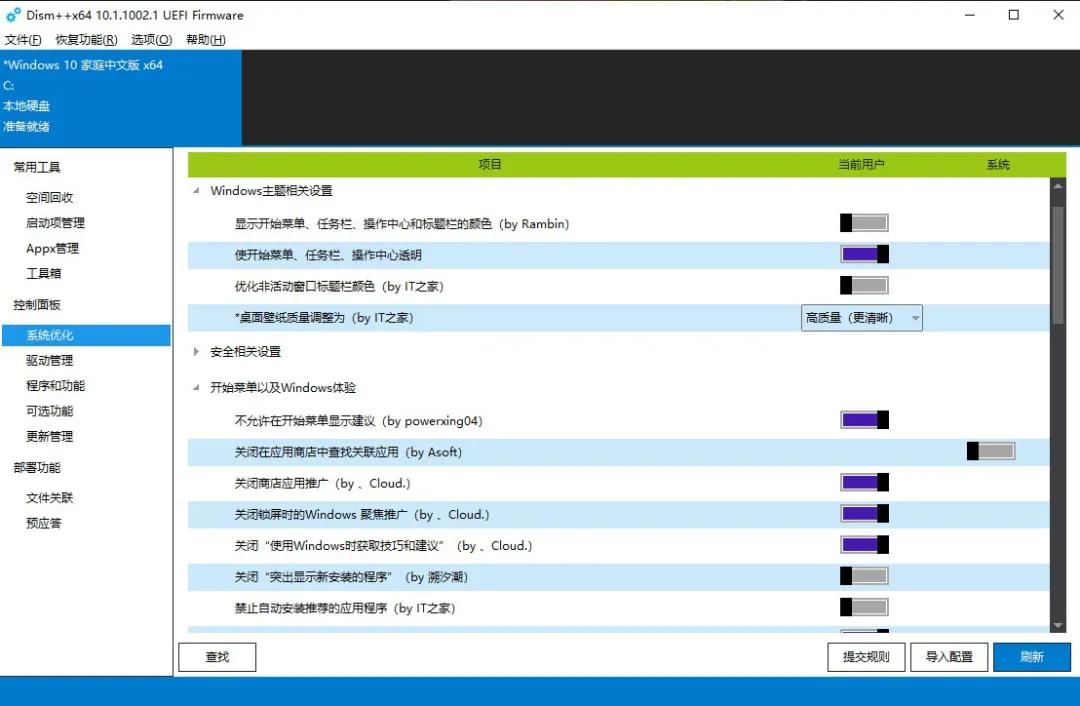Image resolution: width=1080 pixels, height=706 pixels.
Task: Open the 可选功能 optional features panel
Action: pyautogui.click(x=52, y=410)
